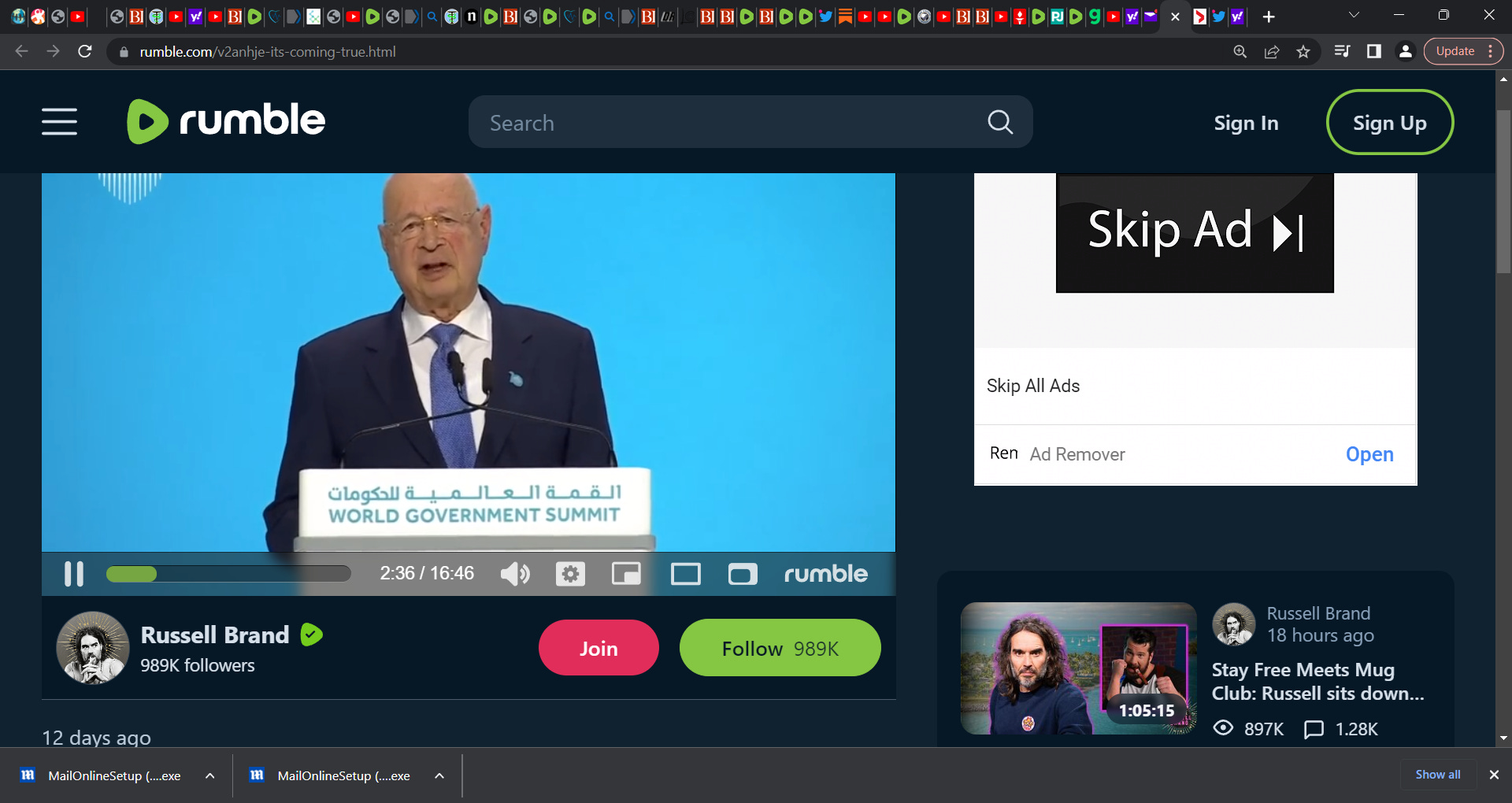
Task: Open the Chrome profile icon
Action: click(x=1405, y=51)
